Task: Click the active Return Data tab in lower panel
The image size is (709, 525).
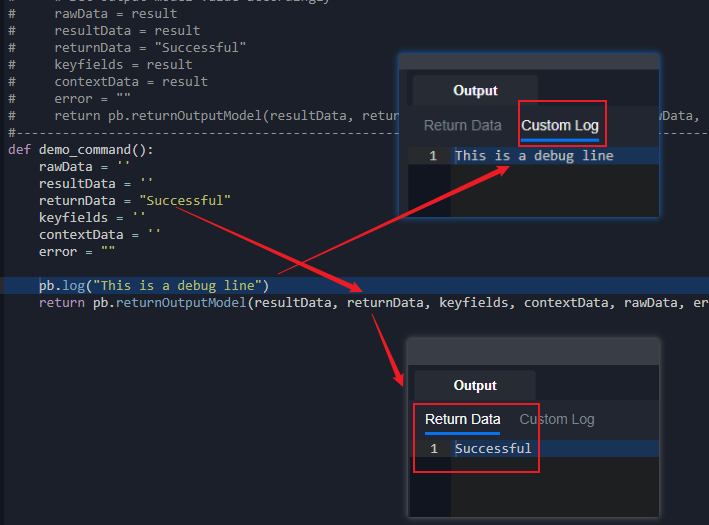Action: point(462,420)
